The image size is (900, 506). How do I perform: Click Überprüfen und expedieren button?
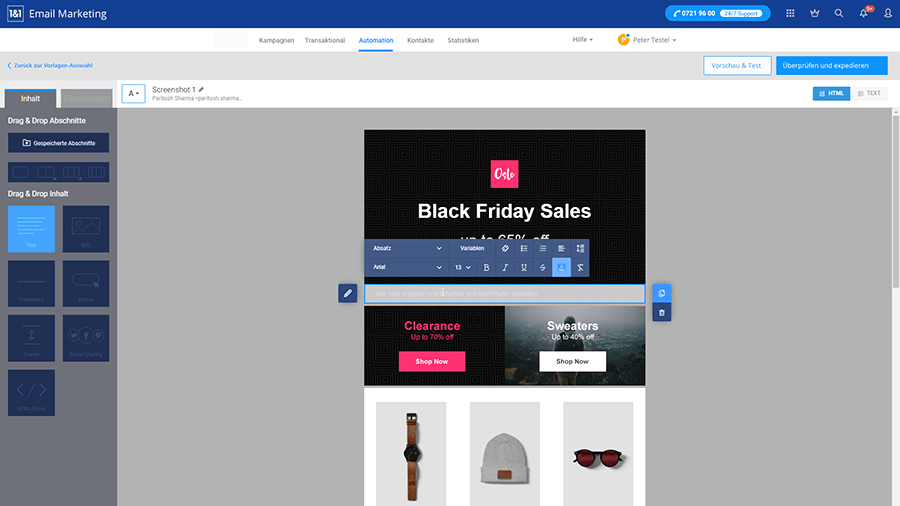pos(831,65)
